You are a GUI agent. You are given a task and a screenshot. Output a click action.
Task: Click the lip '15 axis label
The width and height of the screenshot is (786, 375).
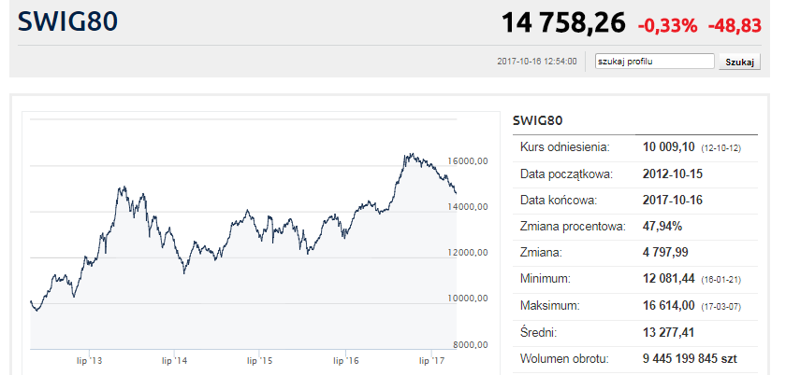click(259, 360)
